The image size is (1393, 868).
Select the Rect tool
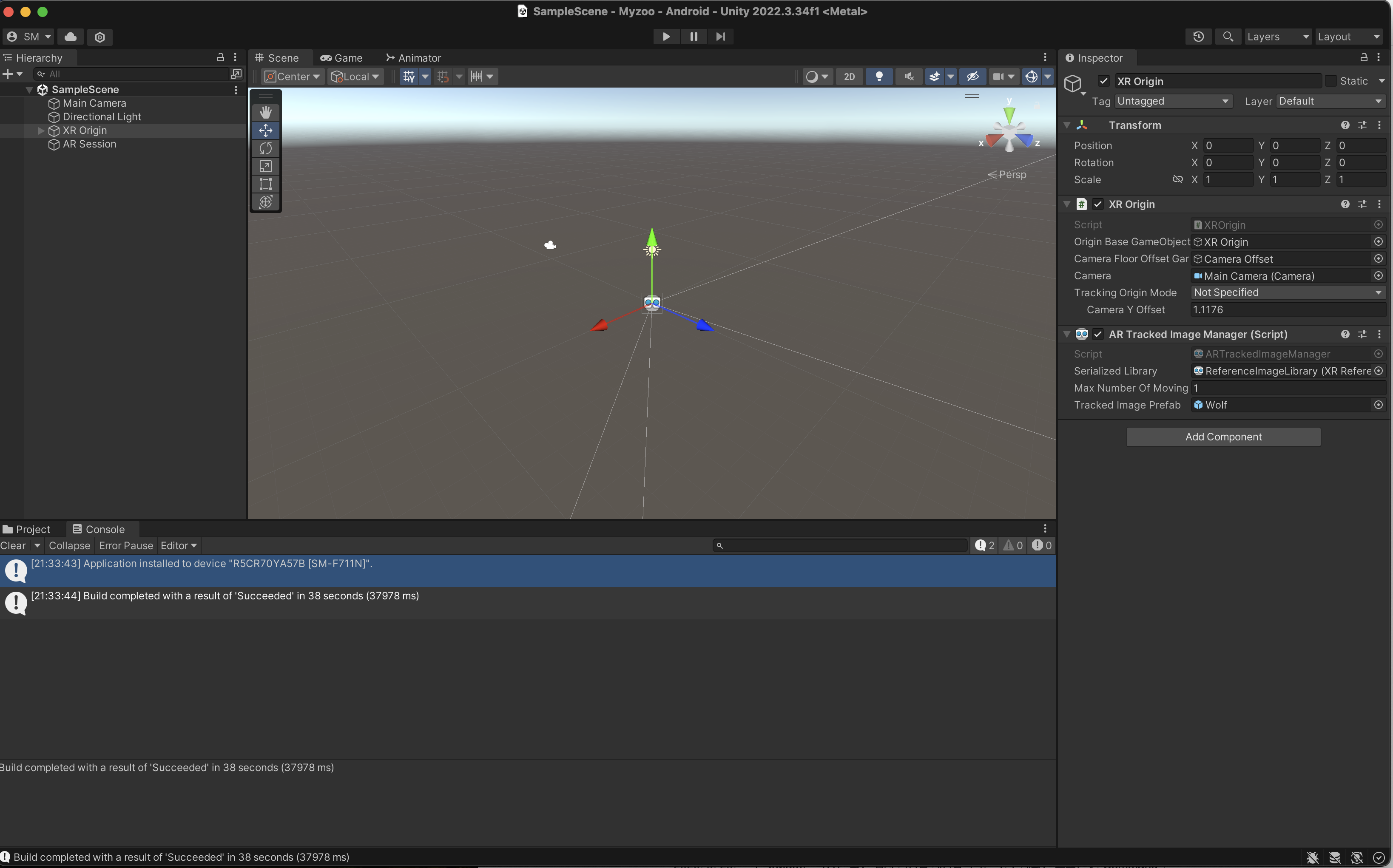265,184
